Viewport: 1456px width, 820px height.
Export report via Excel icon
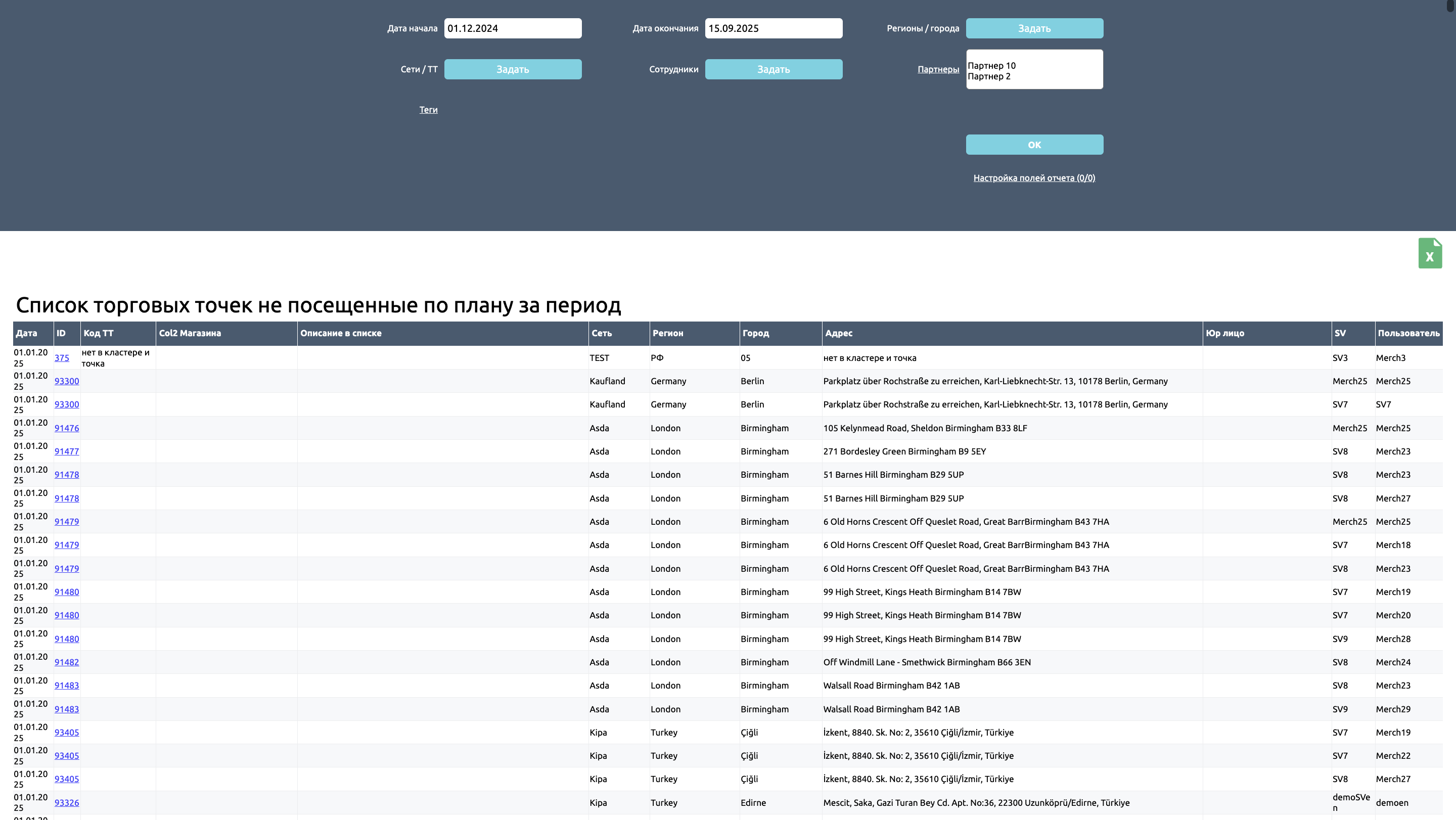coord(1429,253)
